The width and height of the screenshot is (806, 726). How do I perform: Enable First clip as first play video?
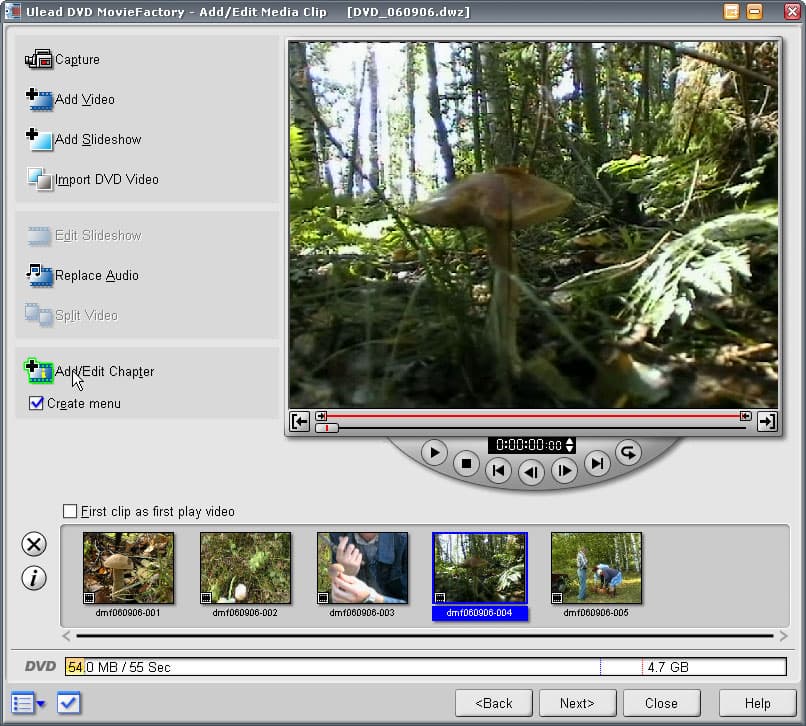pyautogui.click(x=70, y=512)
